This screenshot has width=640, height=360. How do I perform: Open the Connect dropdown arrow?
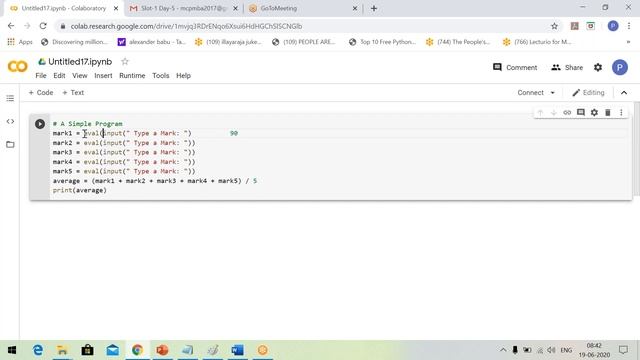coord(553,93)
